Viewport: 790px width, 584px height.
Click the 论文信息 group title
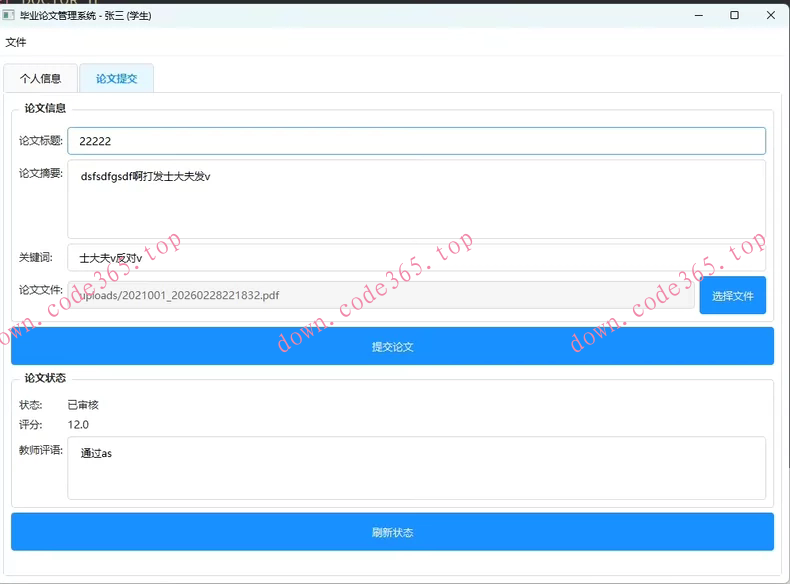tap(45, 108)
